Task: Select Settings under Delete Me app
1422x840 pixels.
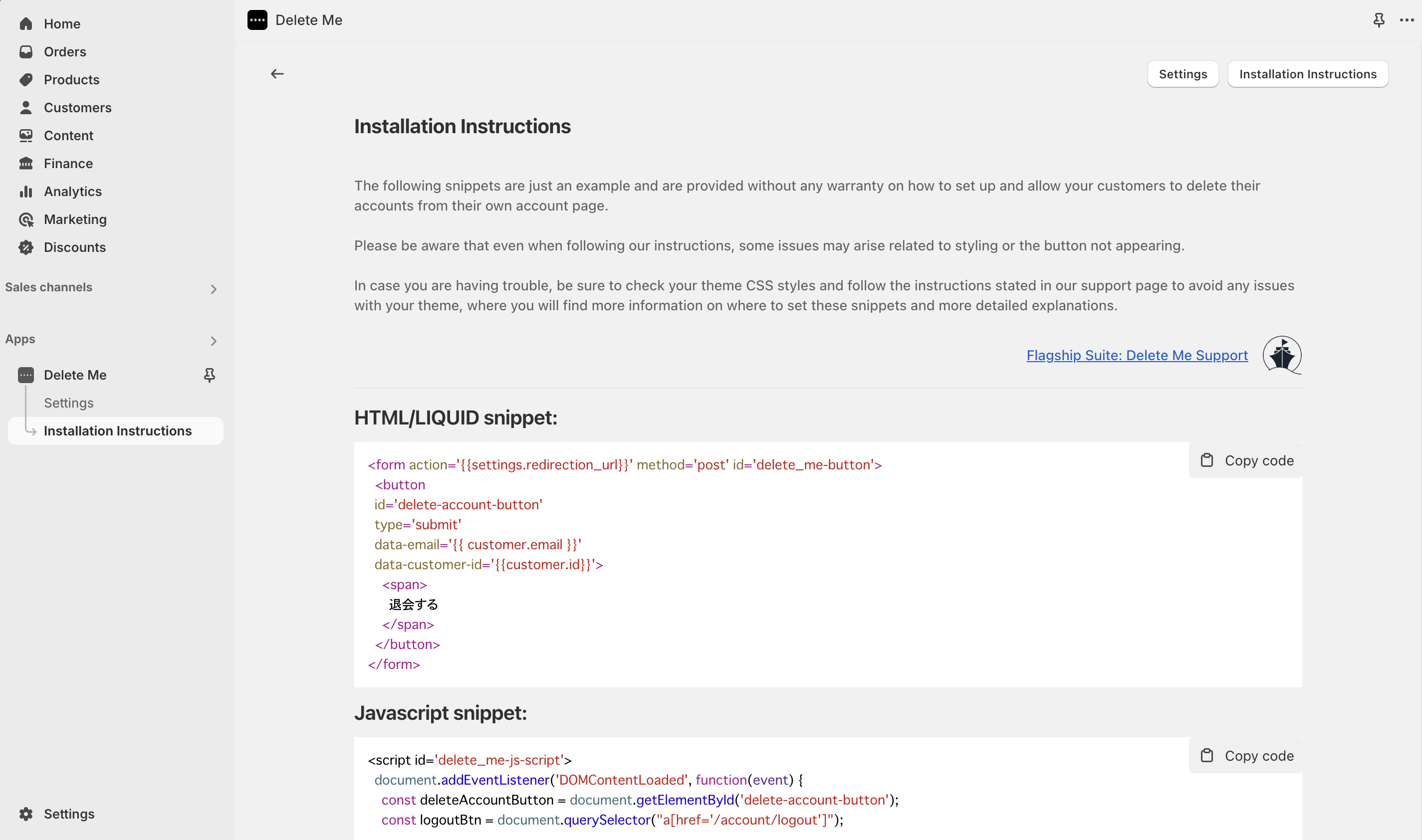Action: point(68,403)
